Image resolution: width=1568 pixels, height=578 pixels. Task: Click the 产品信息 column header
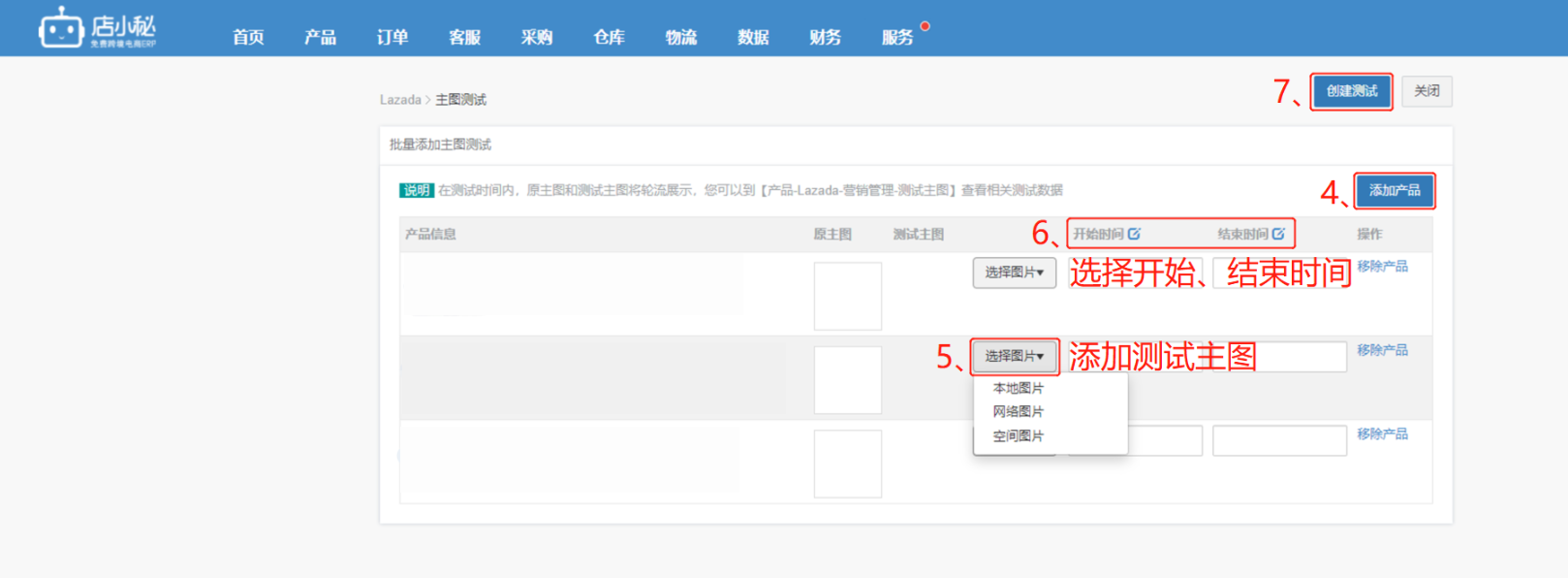tap(430, 234)
